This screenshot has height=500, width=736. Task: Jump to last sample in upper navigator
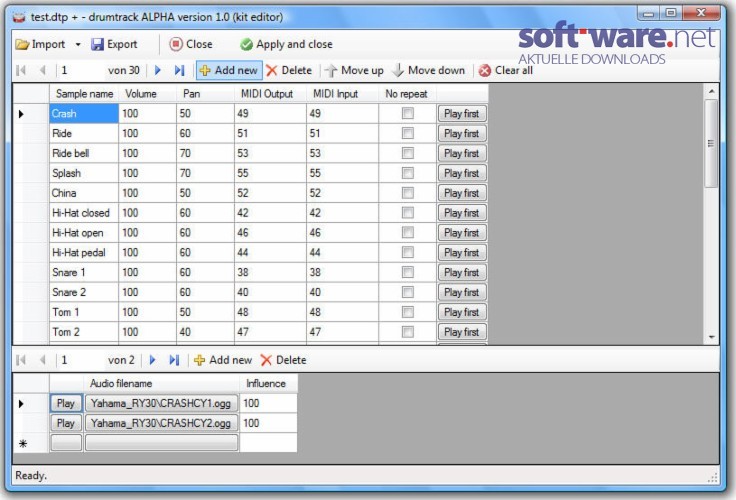pos(179,70)
